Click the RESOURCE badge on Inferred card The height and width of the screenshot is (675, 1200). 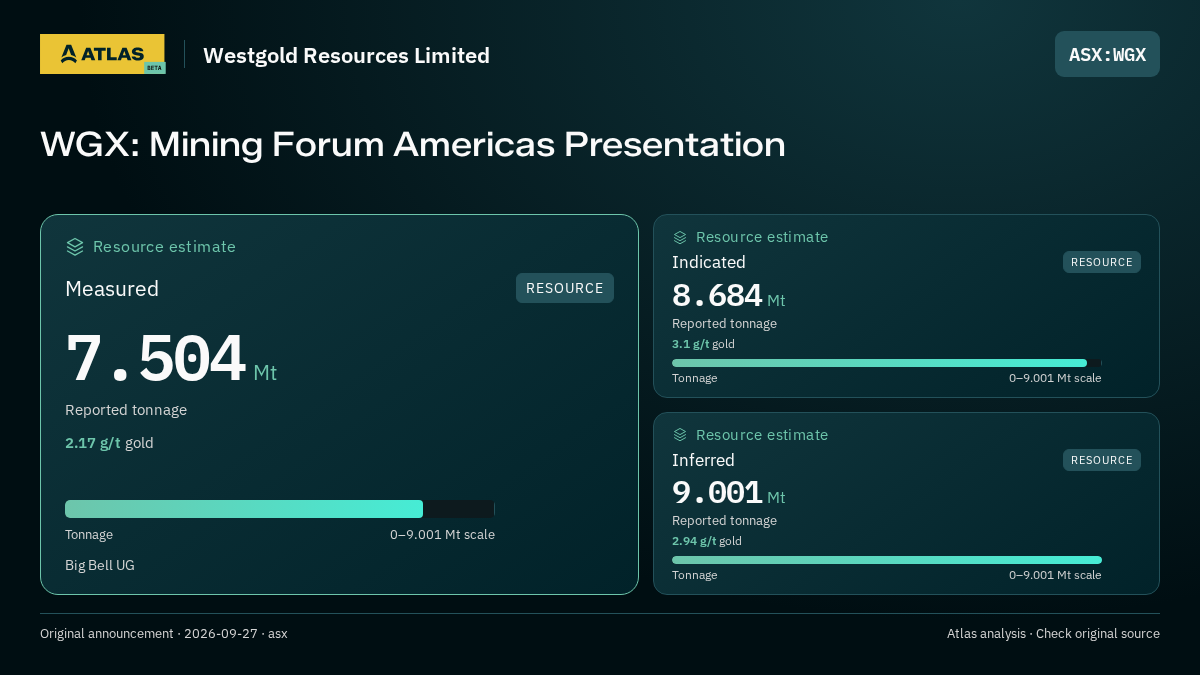[x=1102, y=460]
